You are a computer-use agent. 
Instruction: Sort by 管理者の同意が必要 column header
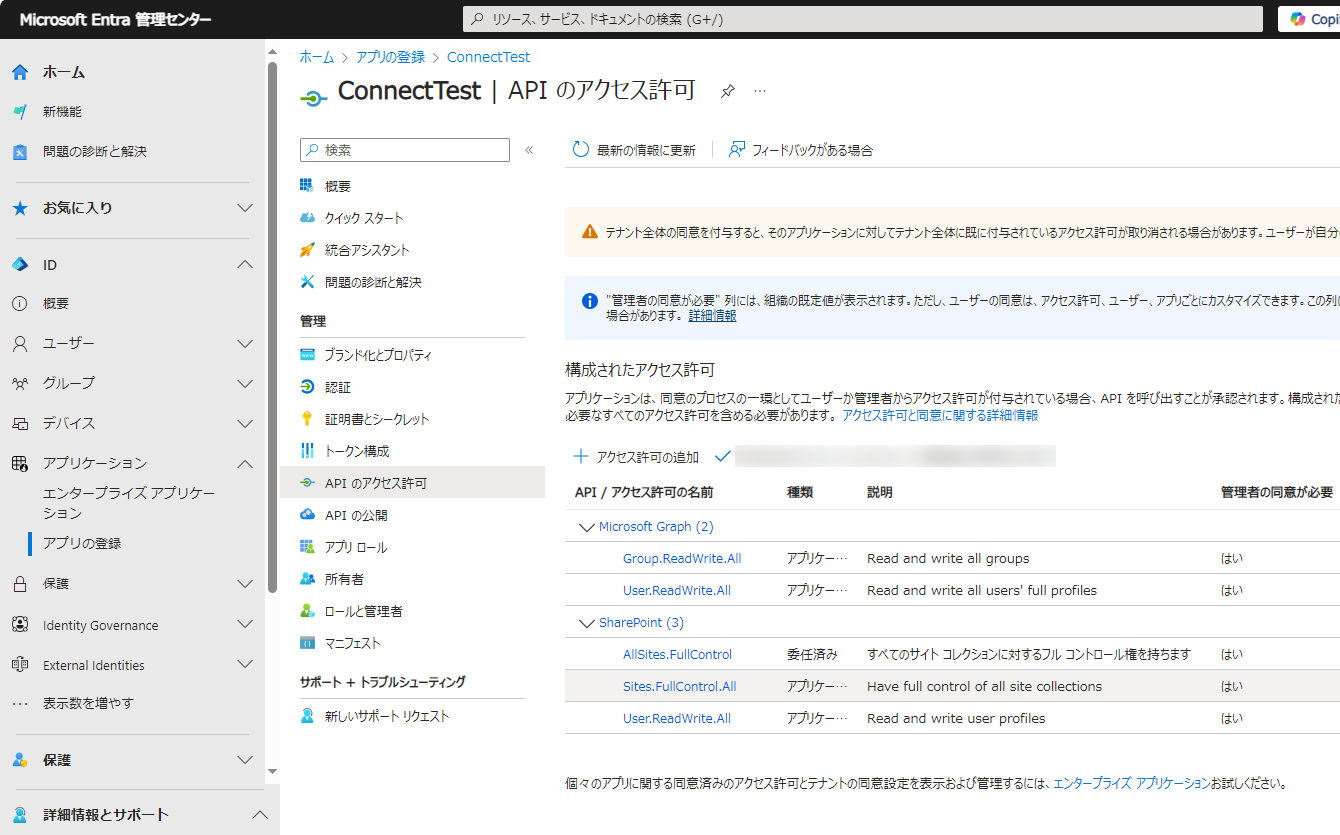coord(1277,492)
